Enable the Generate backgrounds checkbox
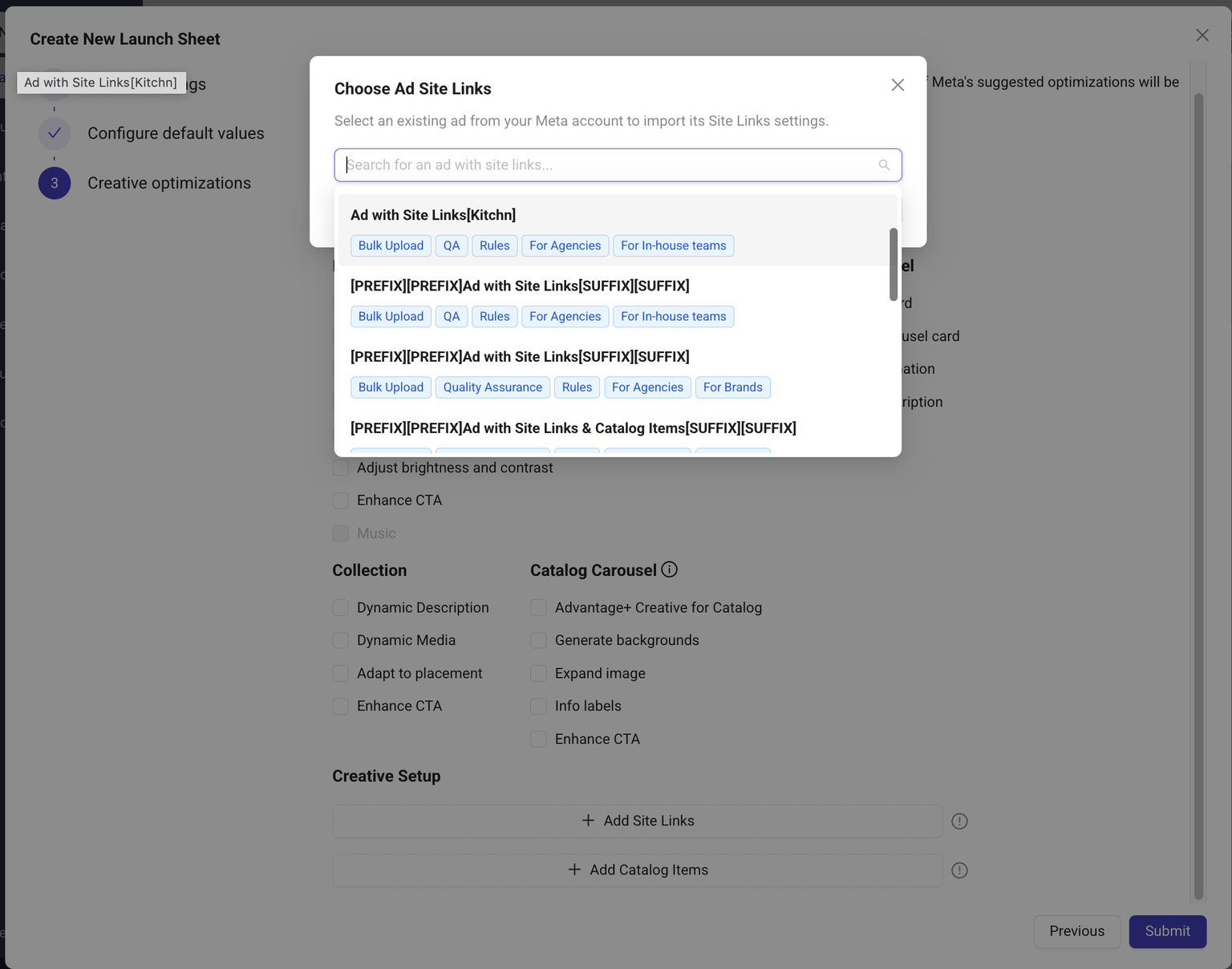This screenshot has width=1232, height=969. (x=539, y=640)
